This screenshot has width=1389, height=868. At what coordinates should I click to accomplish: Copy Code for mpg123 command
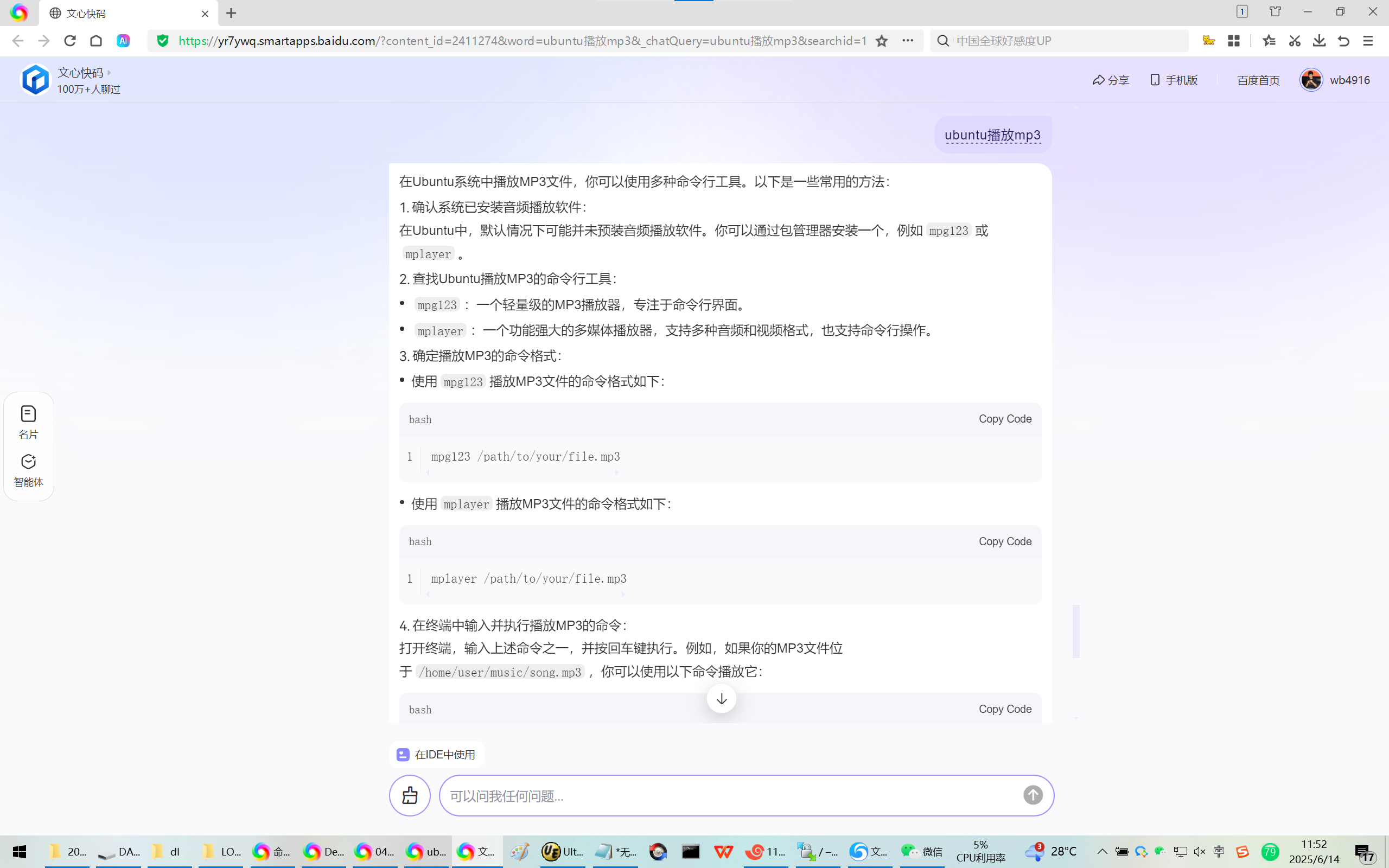[x=1004, y=419]
